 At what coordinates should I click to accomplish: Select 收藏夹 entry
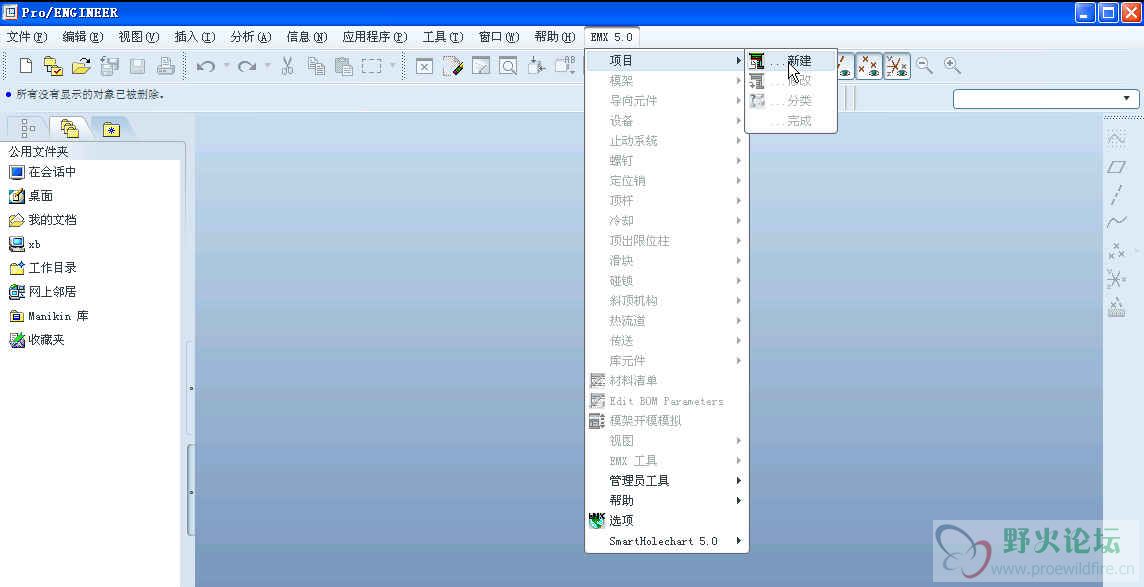tap(36, 340)
